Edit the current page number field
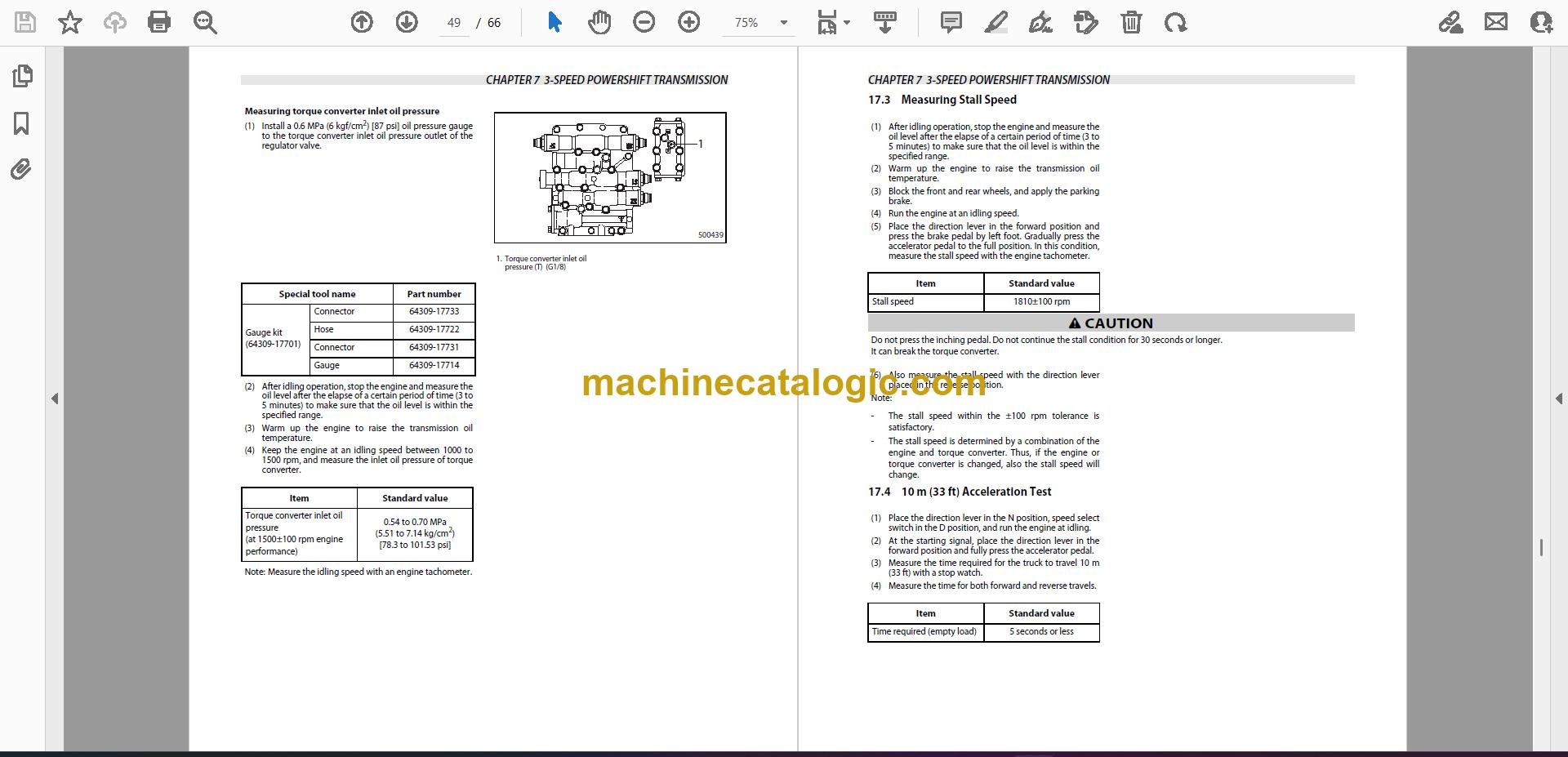1568x757 pixels. [x=454, y=23]
